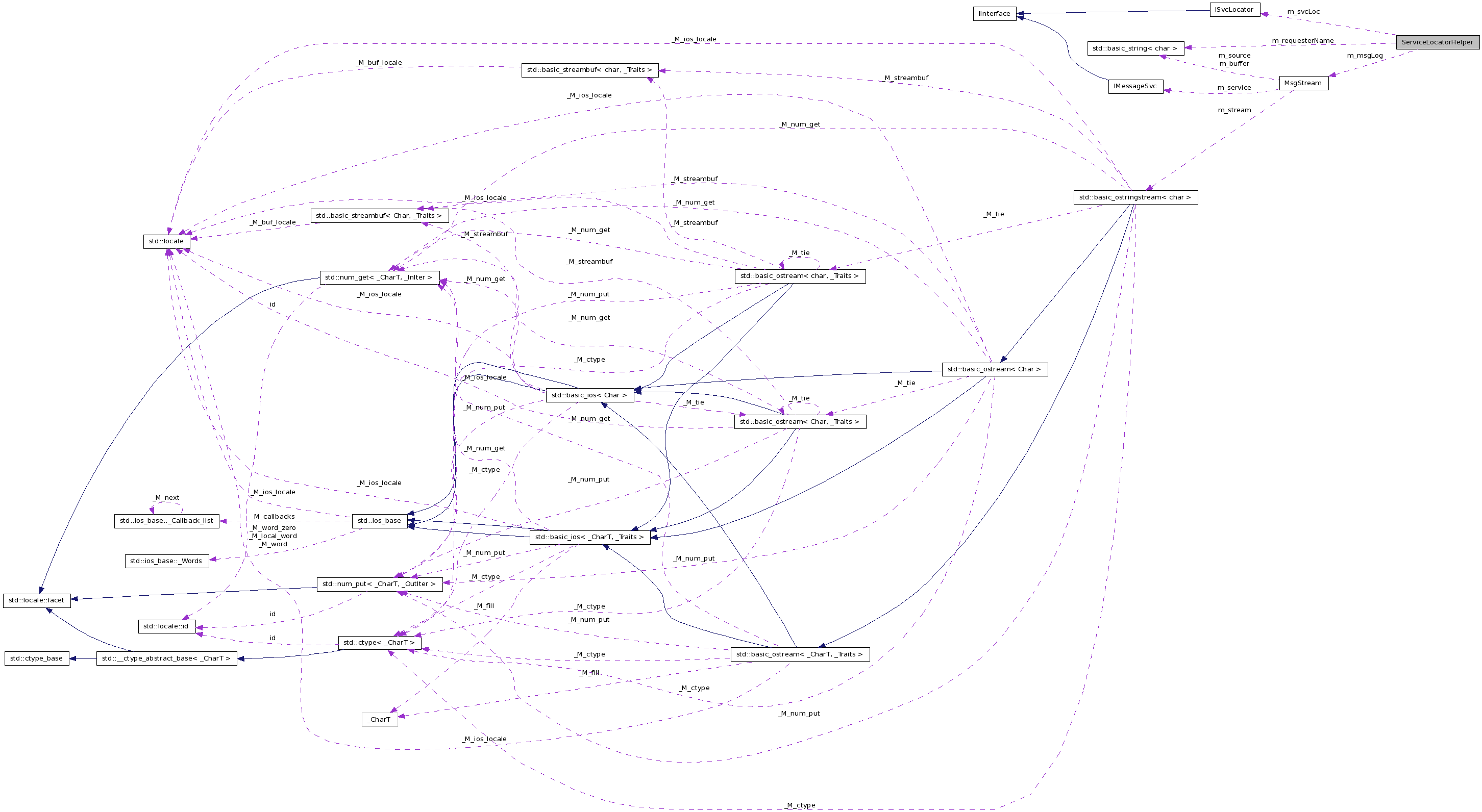Select the IMessageSvc box
The image size is (1482, 812).
pos(1135,86)
